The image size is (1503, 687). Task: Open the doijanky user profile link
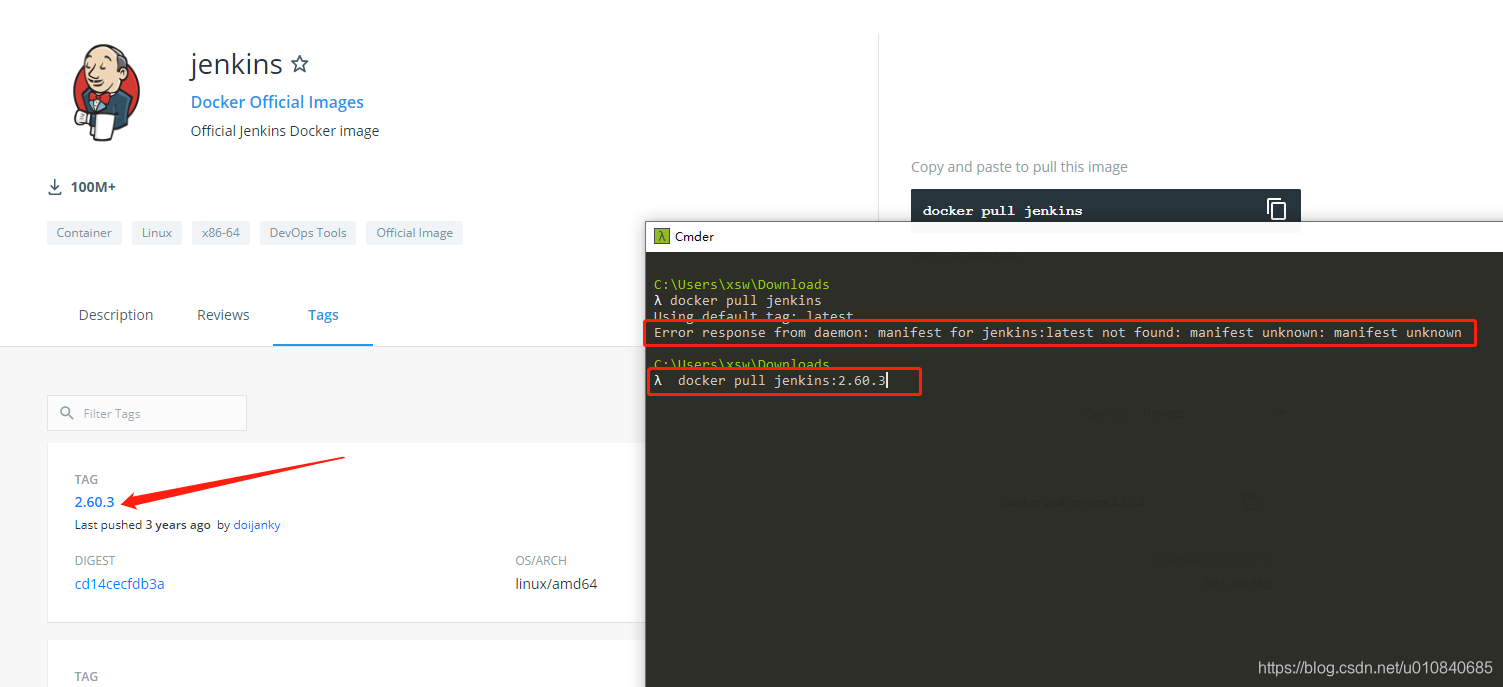(257, 525)
